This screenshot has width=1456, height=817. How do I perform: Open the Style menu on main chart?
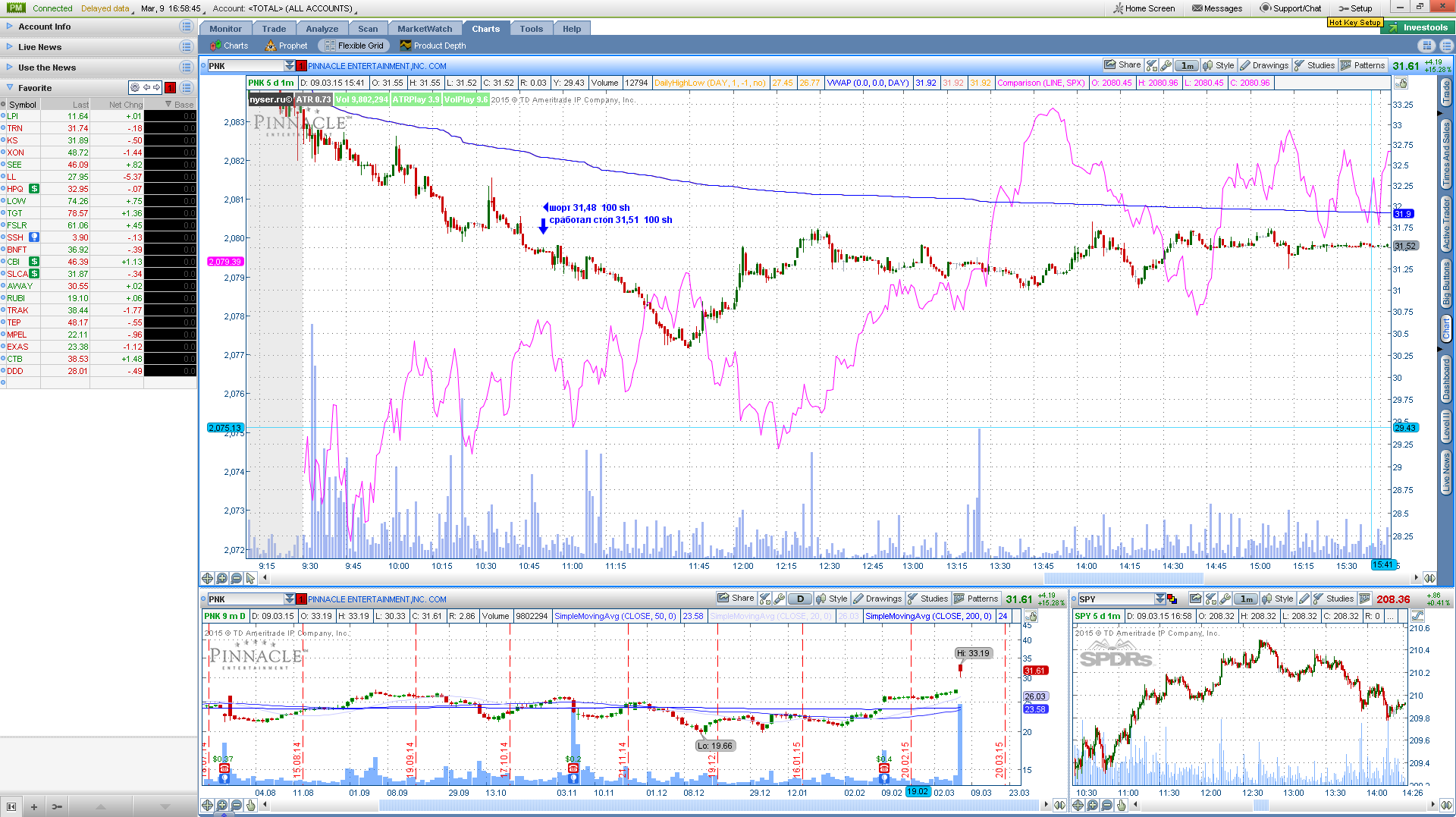pyautogui.click(x=1219, y=65)
